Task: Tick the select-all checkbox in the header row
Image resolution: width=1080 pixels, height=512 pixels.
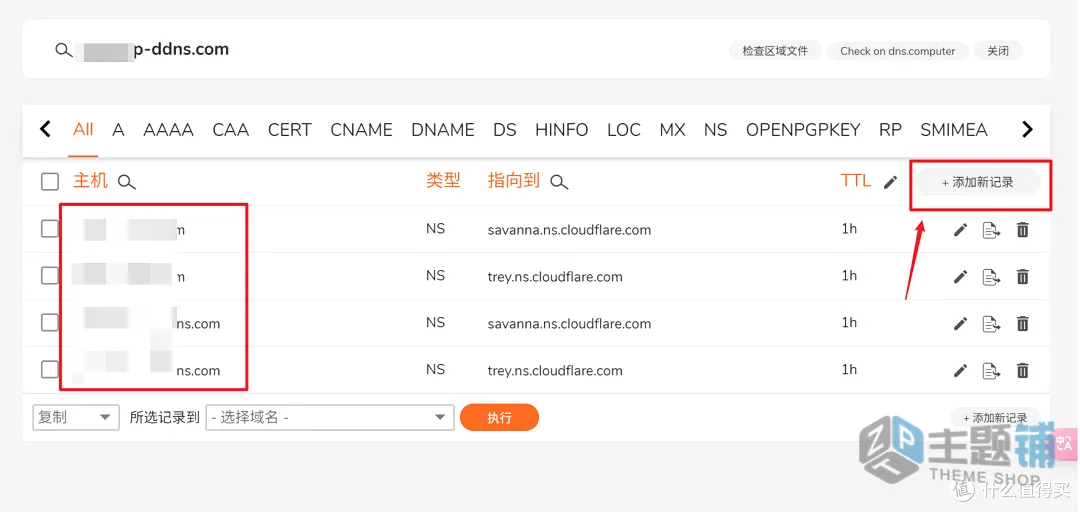Action: 50,182
